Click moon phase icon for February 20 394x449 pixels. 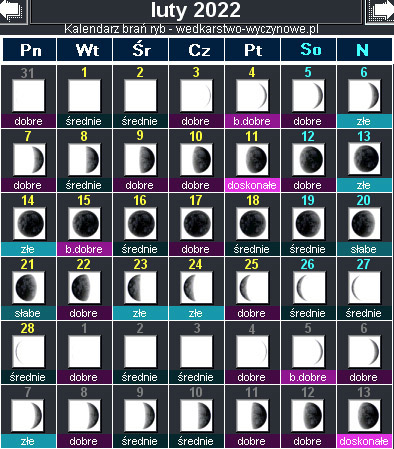click(x=364, y=223)
